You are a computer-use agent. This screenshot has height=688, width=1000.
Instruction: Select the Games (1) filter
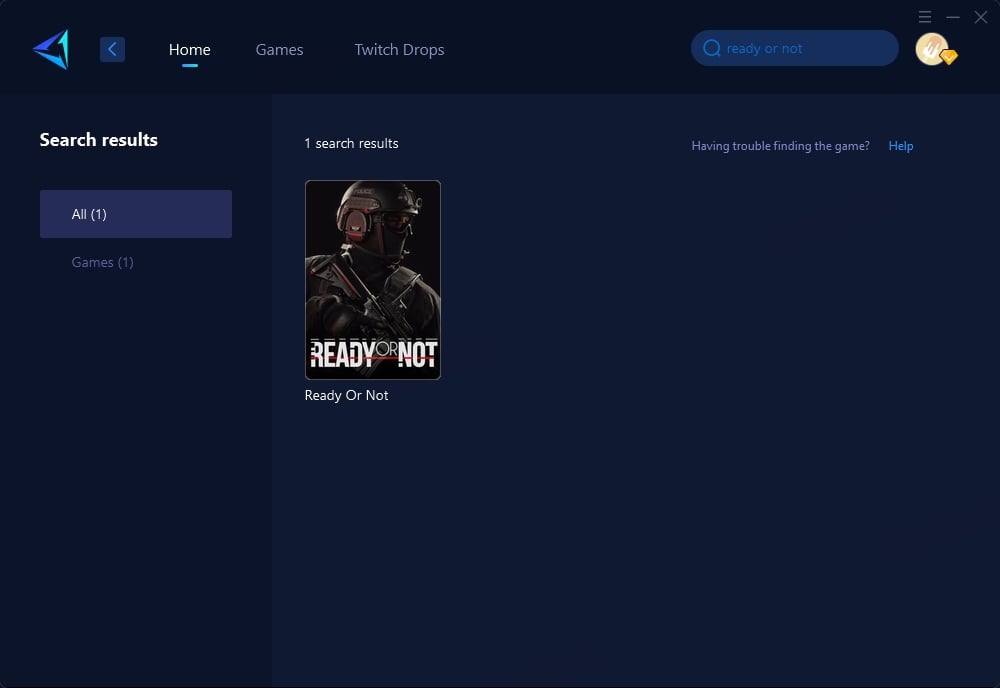click(x=103, y=262)
